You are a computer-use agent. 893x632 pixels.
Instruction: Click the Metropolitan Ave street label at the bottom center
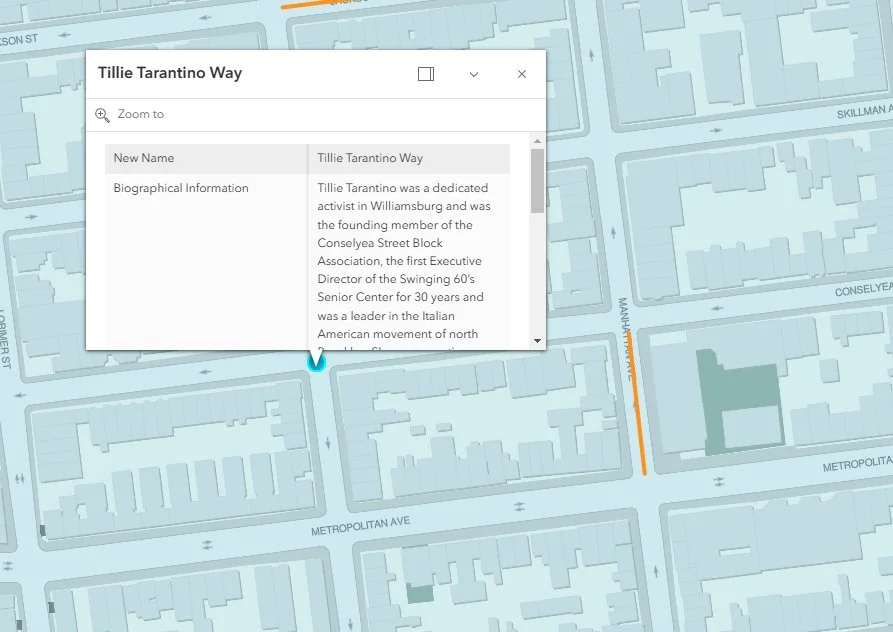[x=360, y=526]
